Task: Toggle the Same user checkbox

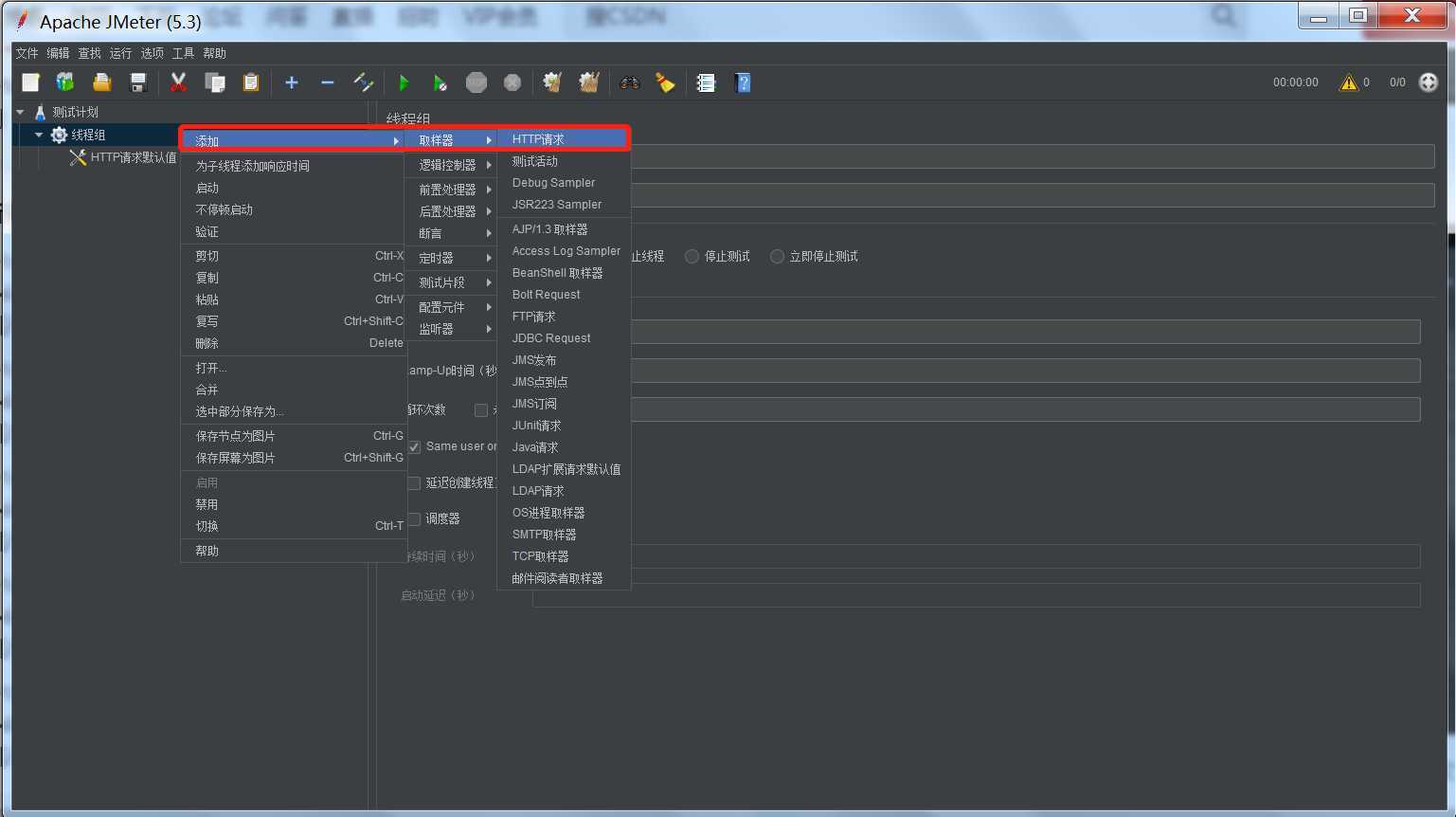Action: [x=415, y=446]
